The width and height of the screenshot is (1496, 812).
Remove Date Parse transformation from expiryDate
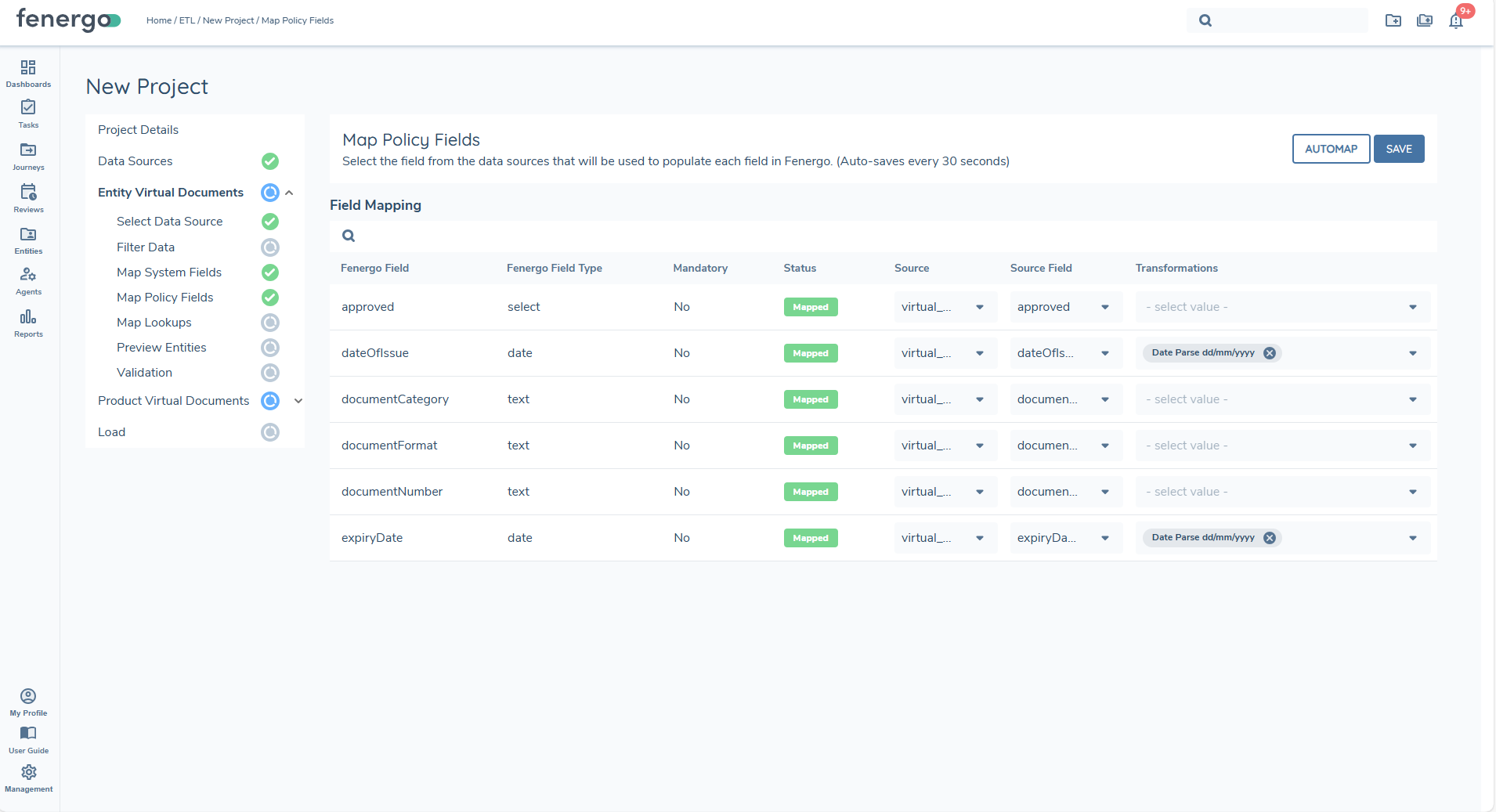1270,538
